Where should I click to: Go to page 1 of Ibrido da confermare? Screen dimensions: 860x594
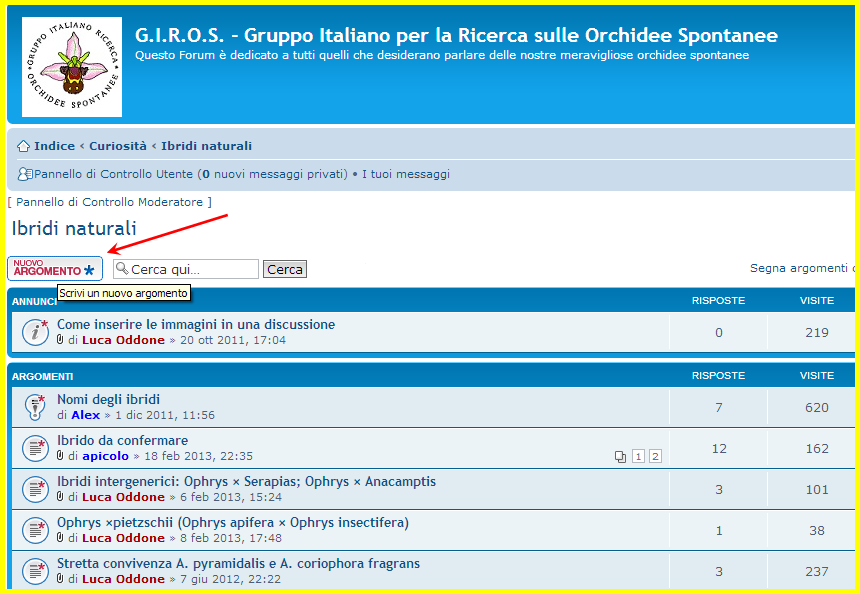tap(638, 456)
